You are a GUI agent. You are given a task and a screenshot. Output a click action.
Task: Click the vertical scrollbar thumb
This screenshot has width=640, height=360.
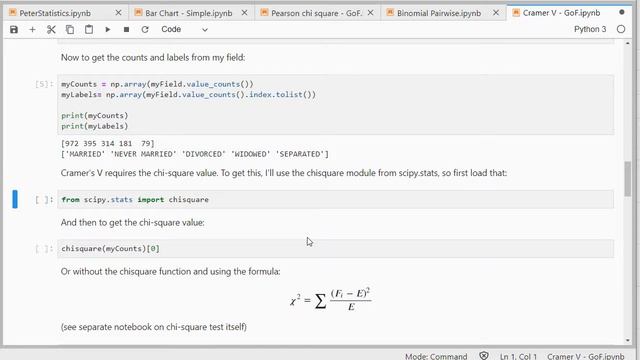pos(627,179)
